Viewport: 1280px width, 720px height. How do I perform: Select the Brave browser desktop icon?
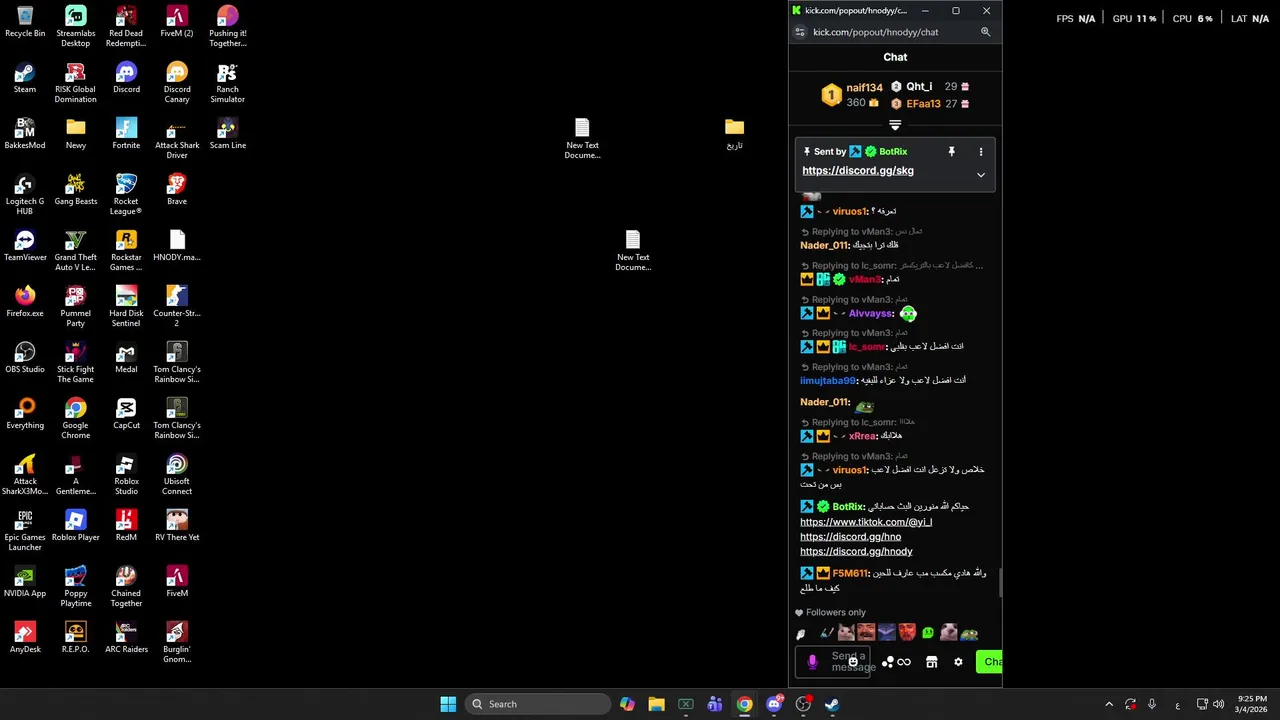[177, 190]
